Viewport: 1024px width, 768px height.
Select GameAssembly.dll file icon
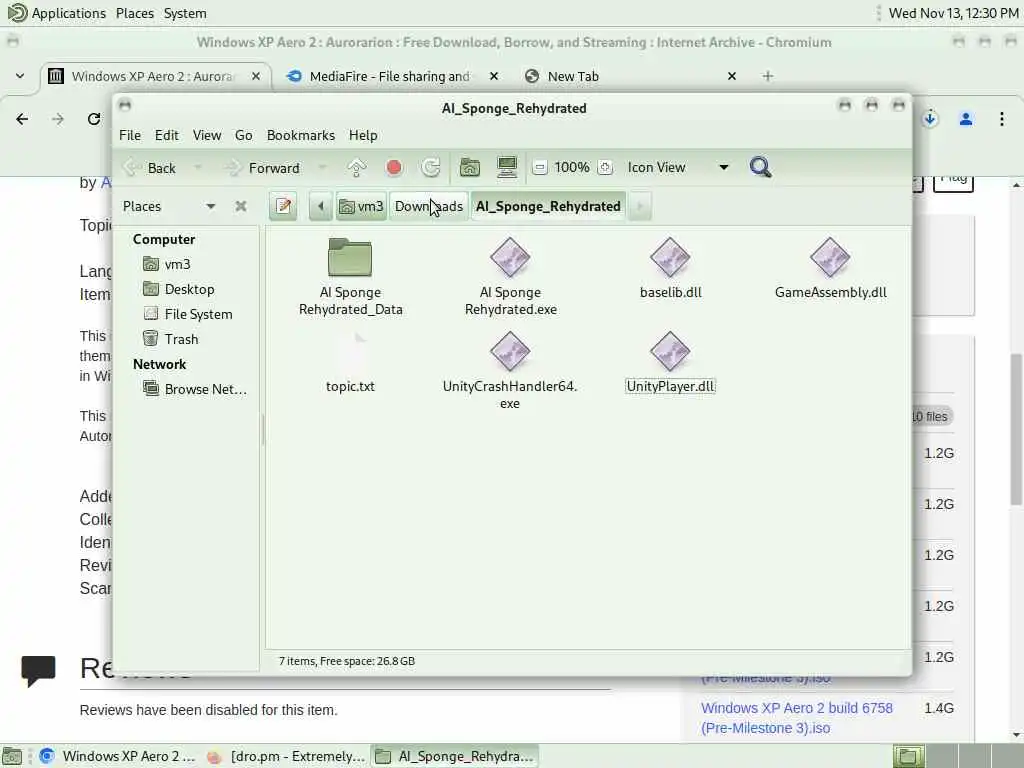coord(830,257)
